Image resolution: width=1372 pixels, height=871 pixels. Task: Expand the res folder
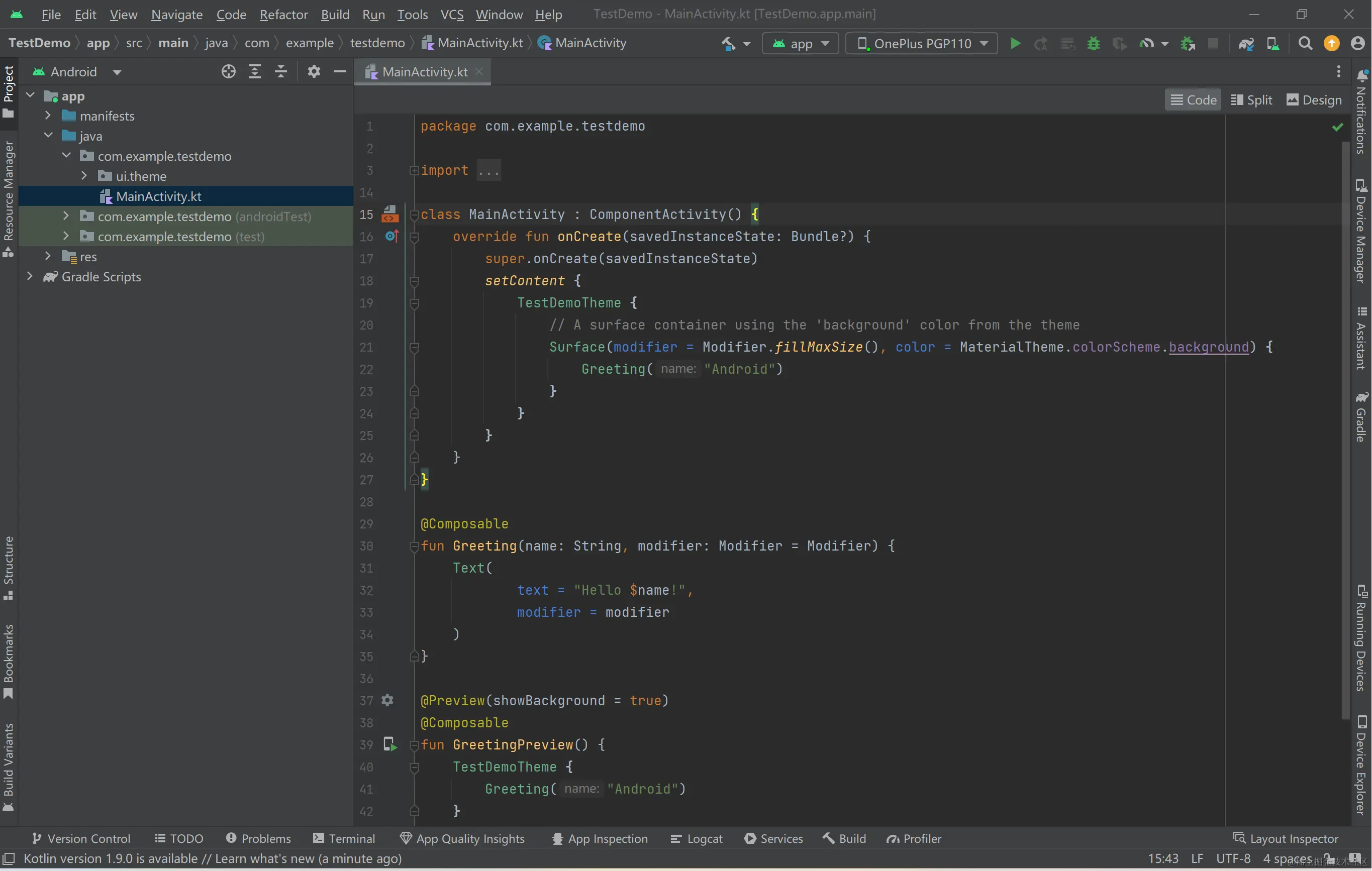[48, 256]
